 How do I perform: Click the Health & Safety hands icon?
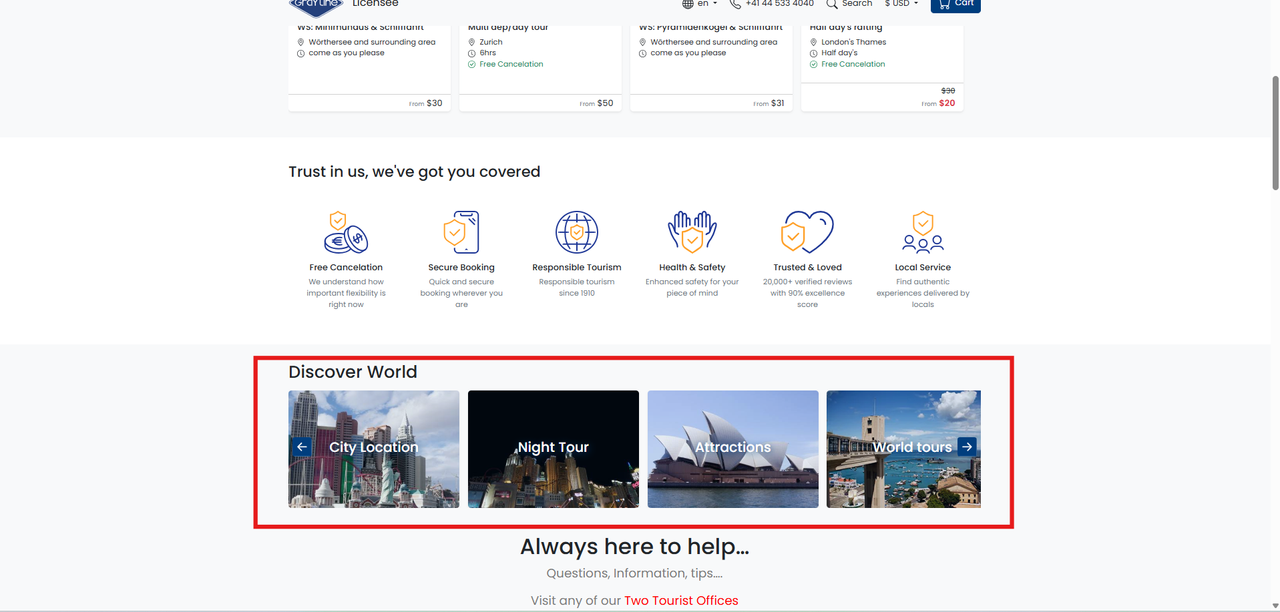point(692,232)
